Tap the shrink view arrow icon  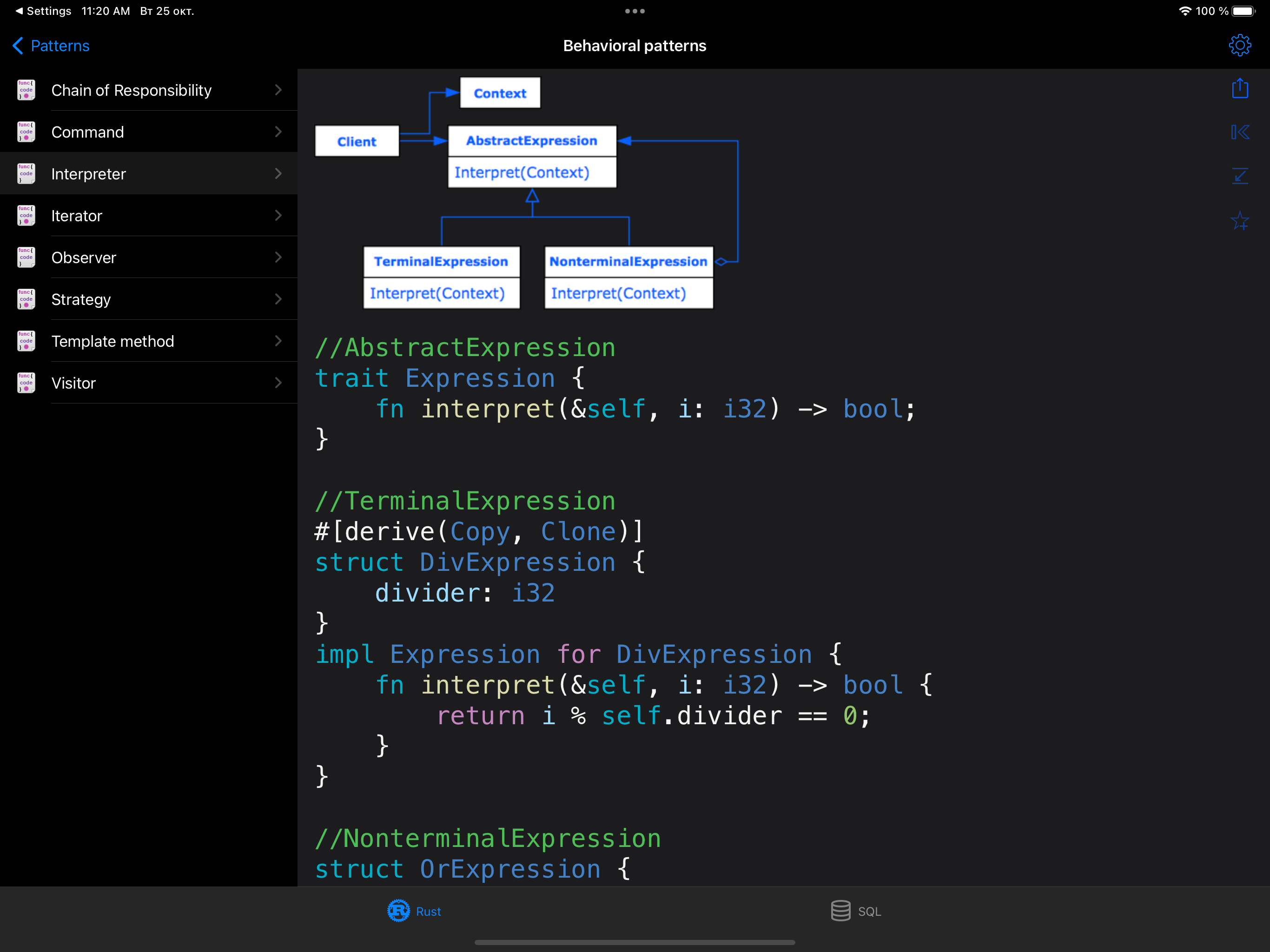[x=1240, y=176]
